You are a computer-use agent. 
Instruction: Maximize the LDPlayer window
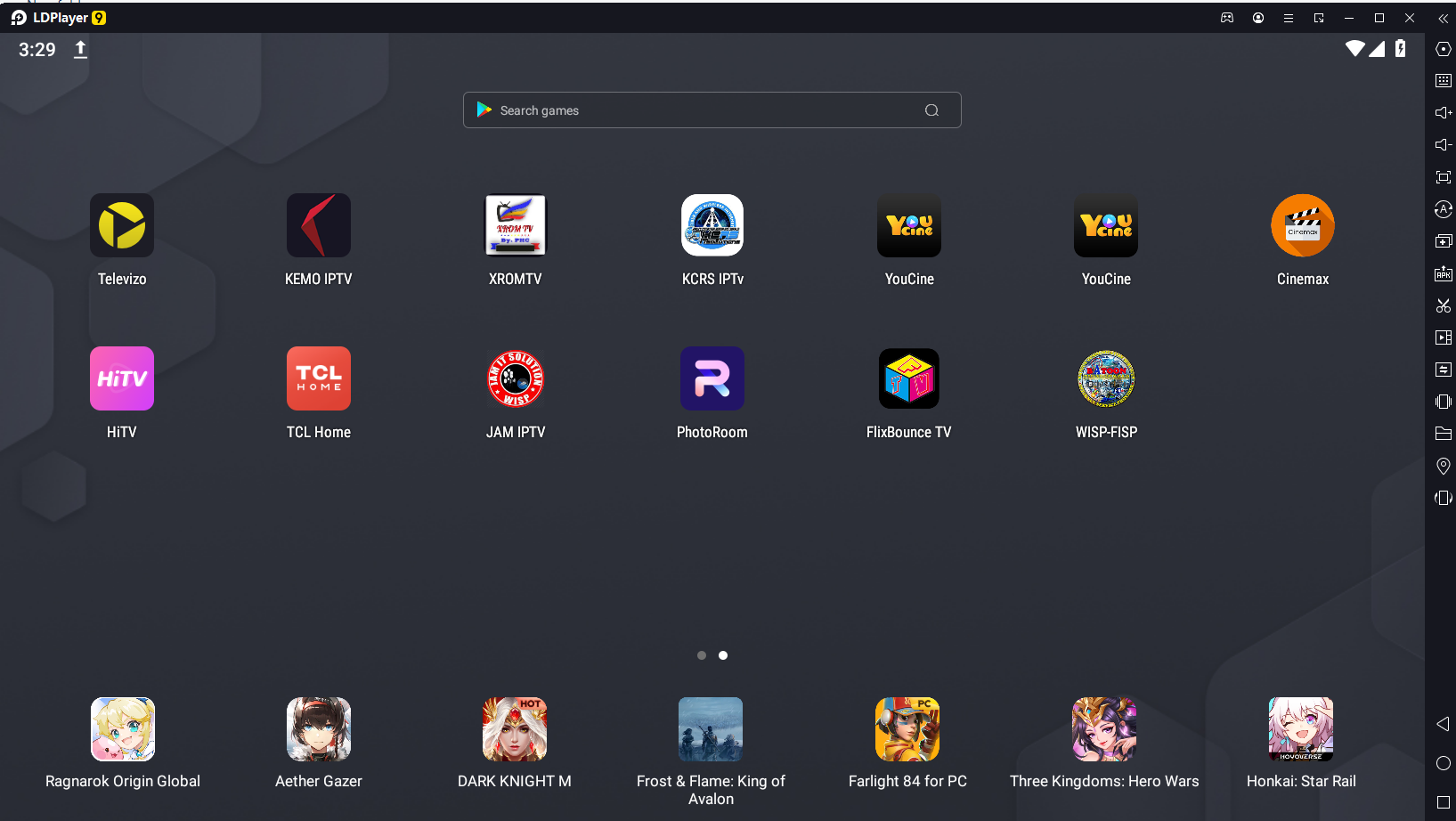(1379, 18)
